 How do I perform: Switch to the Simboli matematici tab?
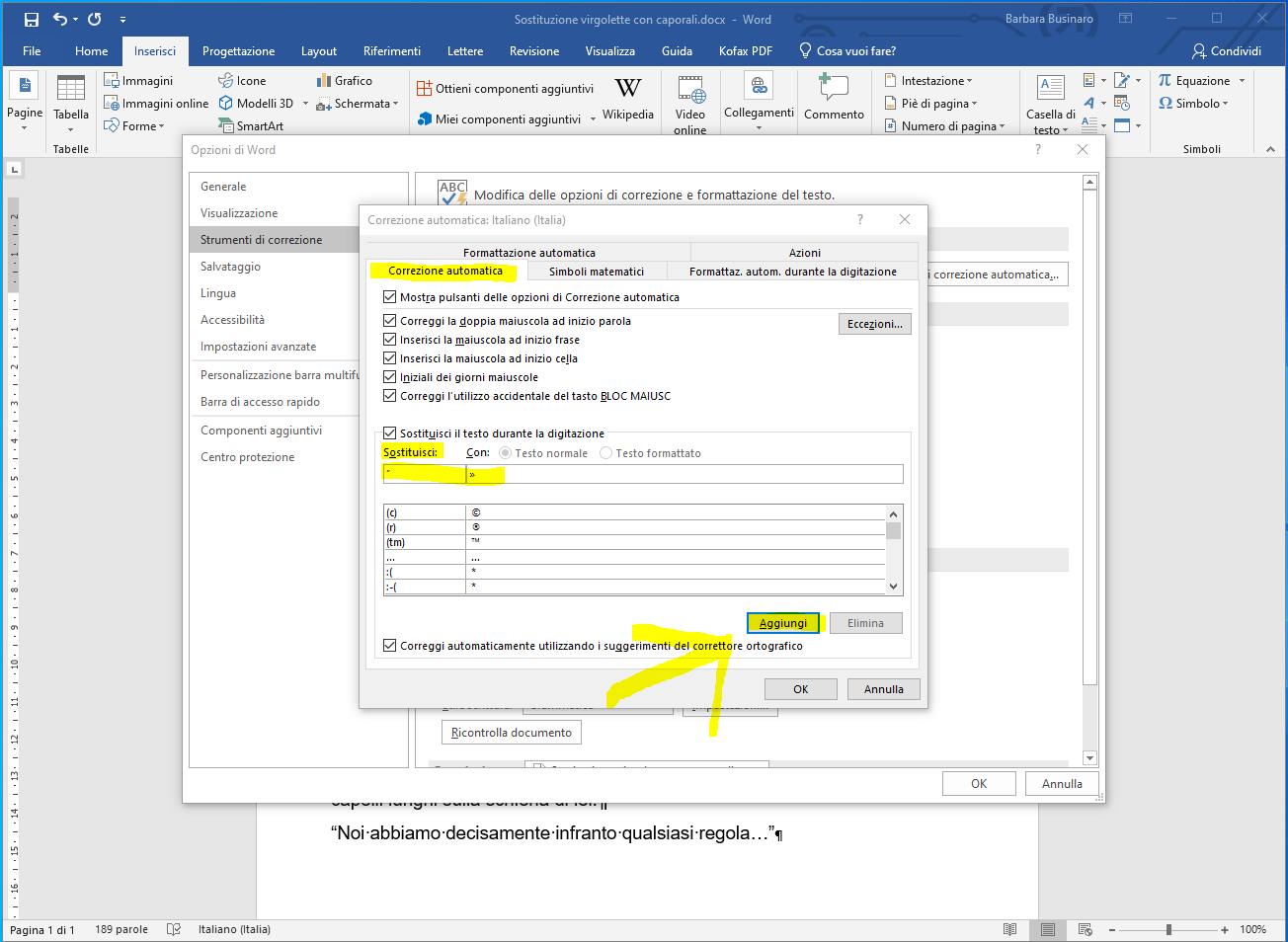[x=596, y=272]
